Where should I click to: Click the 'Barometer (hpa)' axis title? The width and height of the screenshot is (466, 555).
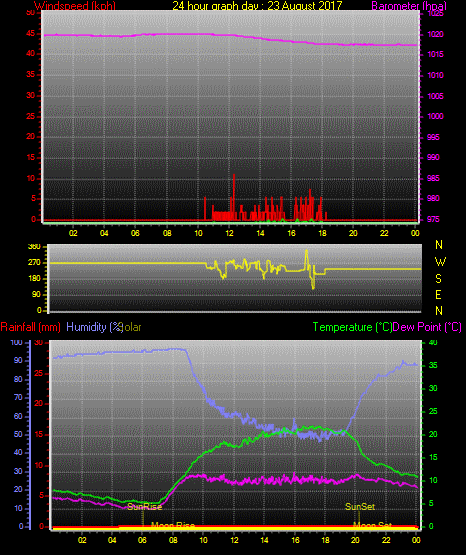[x=409, y=6]
